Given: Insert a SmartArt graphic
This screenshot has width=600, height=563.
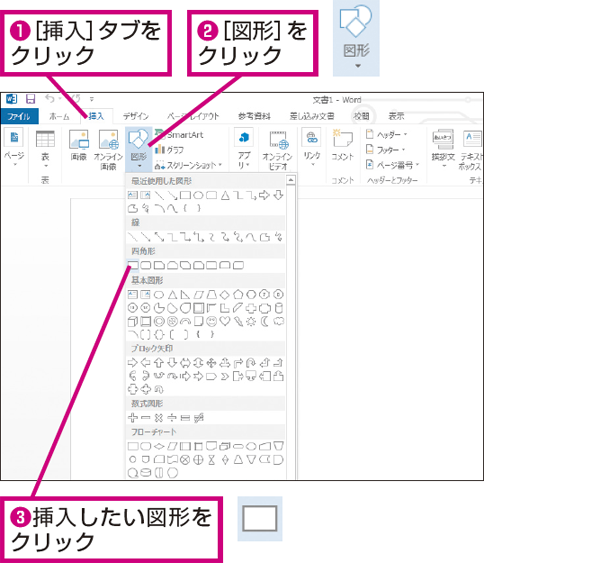Looking at the screenshot, I should coord(179,135).
